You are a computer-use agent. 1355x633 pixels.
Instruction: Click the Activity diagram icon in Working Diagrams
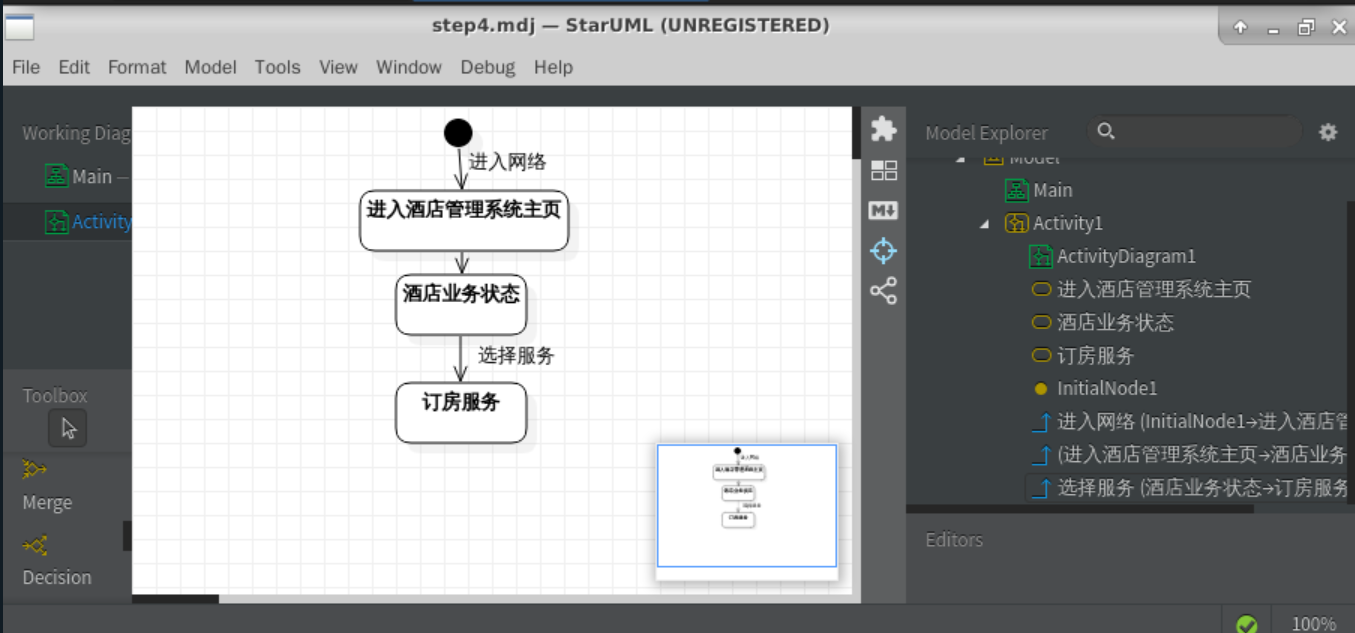tap(57, 222)
